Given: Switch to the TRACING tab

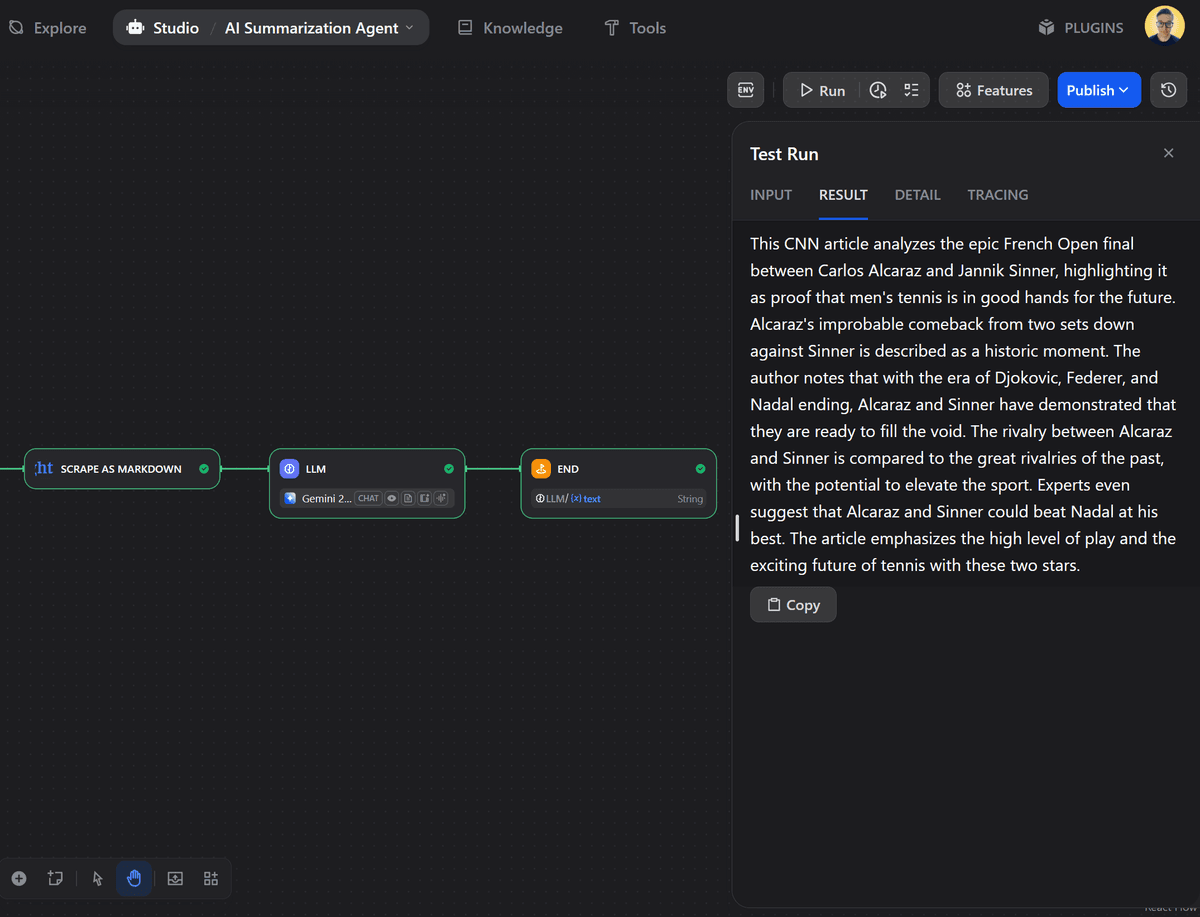Looking at the screenshot, I should (997, 195).
